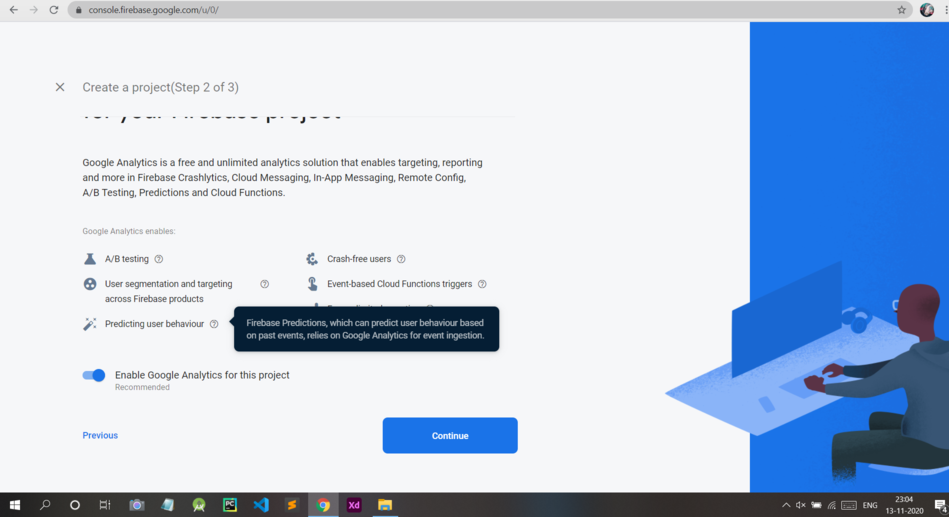This screenshot has height=517, width=949.
Task: Launch Adobe XD from taskbar
Action: coord(354,505)
